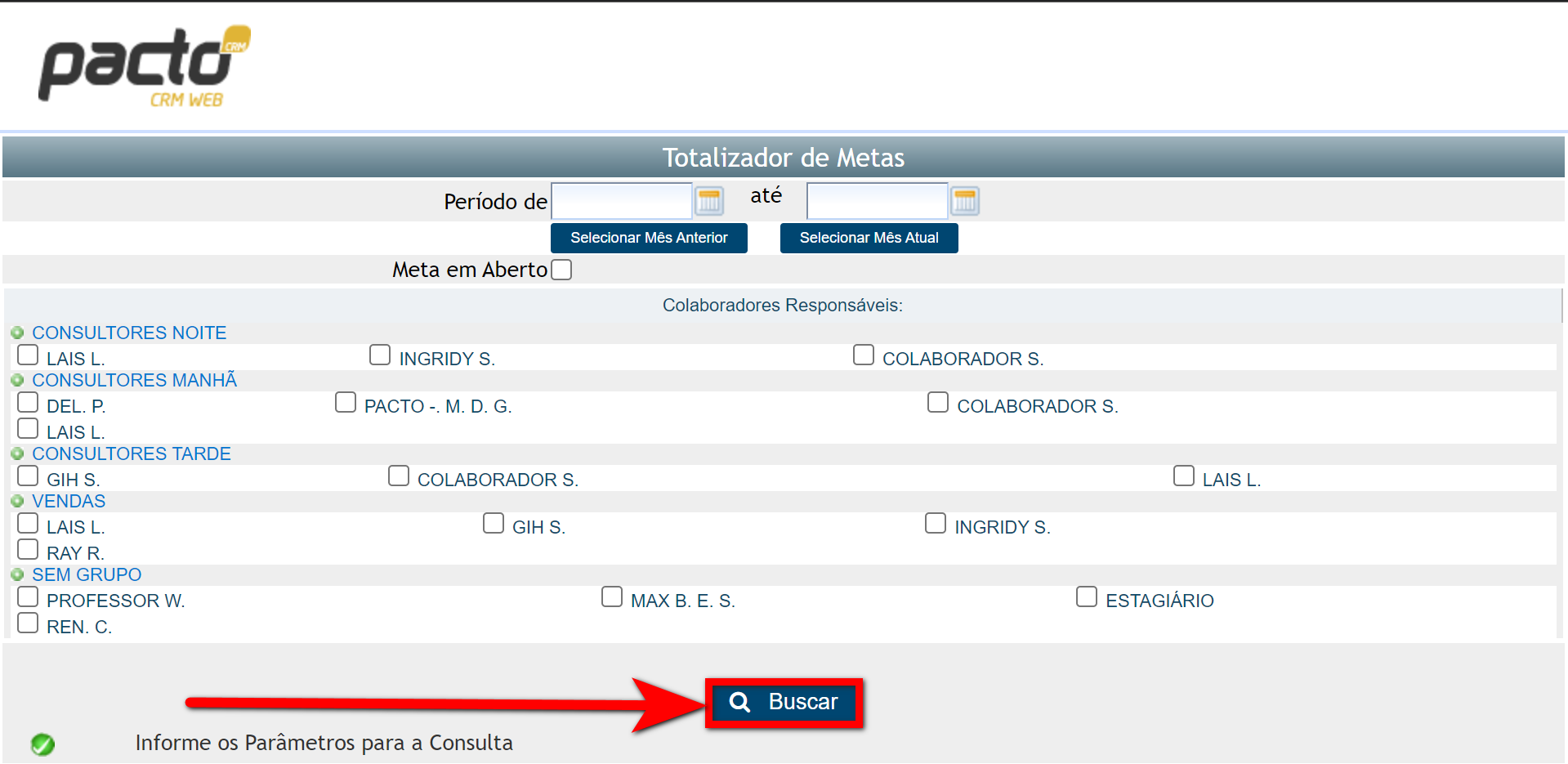
Task: Click the green status check icon
Action: point(42,744)
